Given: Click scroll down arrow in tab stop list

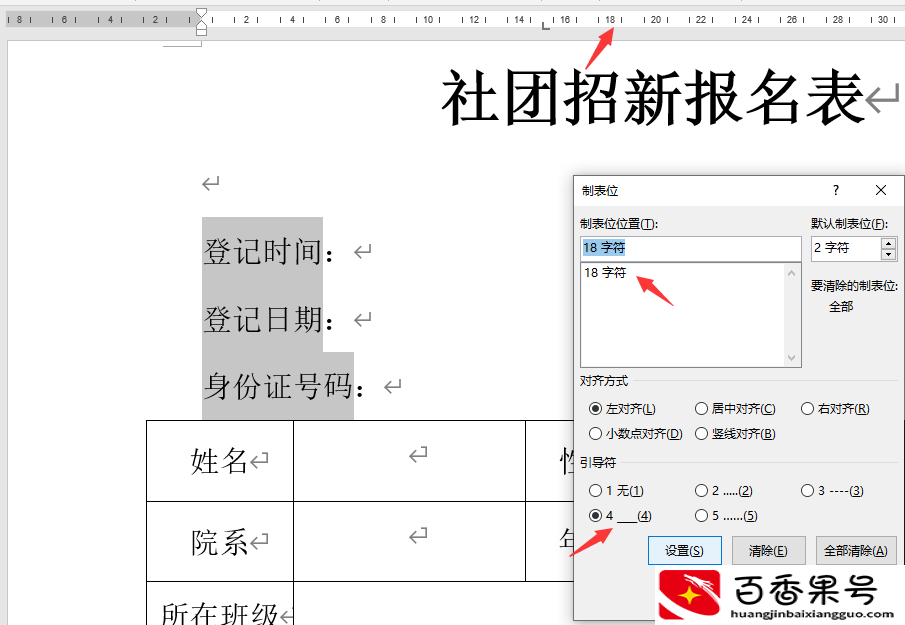Looking at the screenshot, I should pos(791,358).
